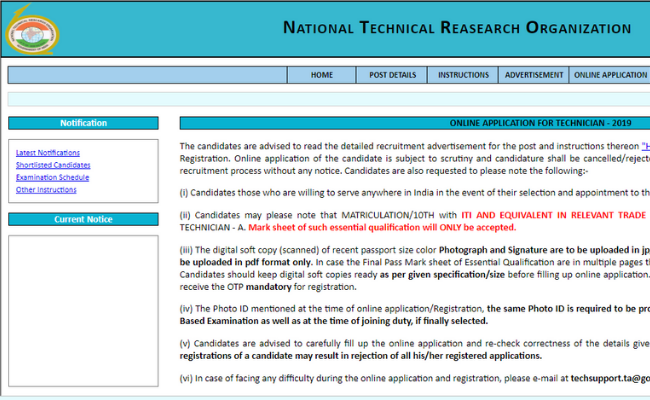Open the INSTRUCTIONS menu item
Image resolution: width=650 pixels, height=400 pixels.
(x=463, y=75)
